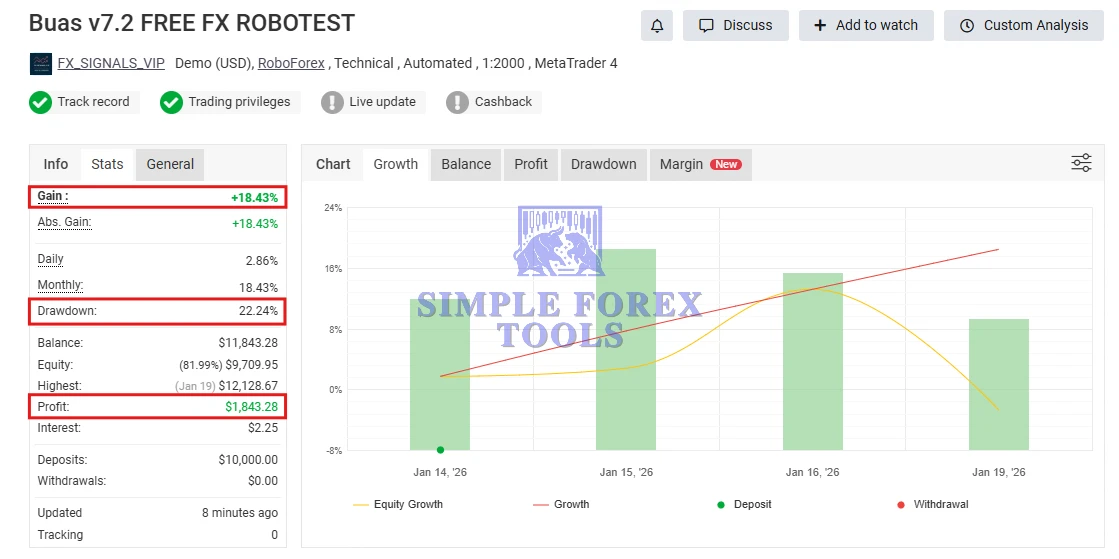Screen dimensions: 1119x559
Task: Open the FX_SIGNALS_VIP profile link
Action: point(111,64)
